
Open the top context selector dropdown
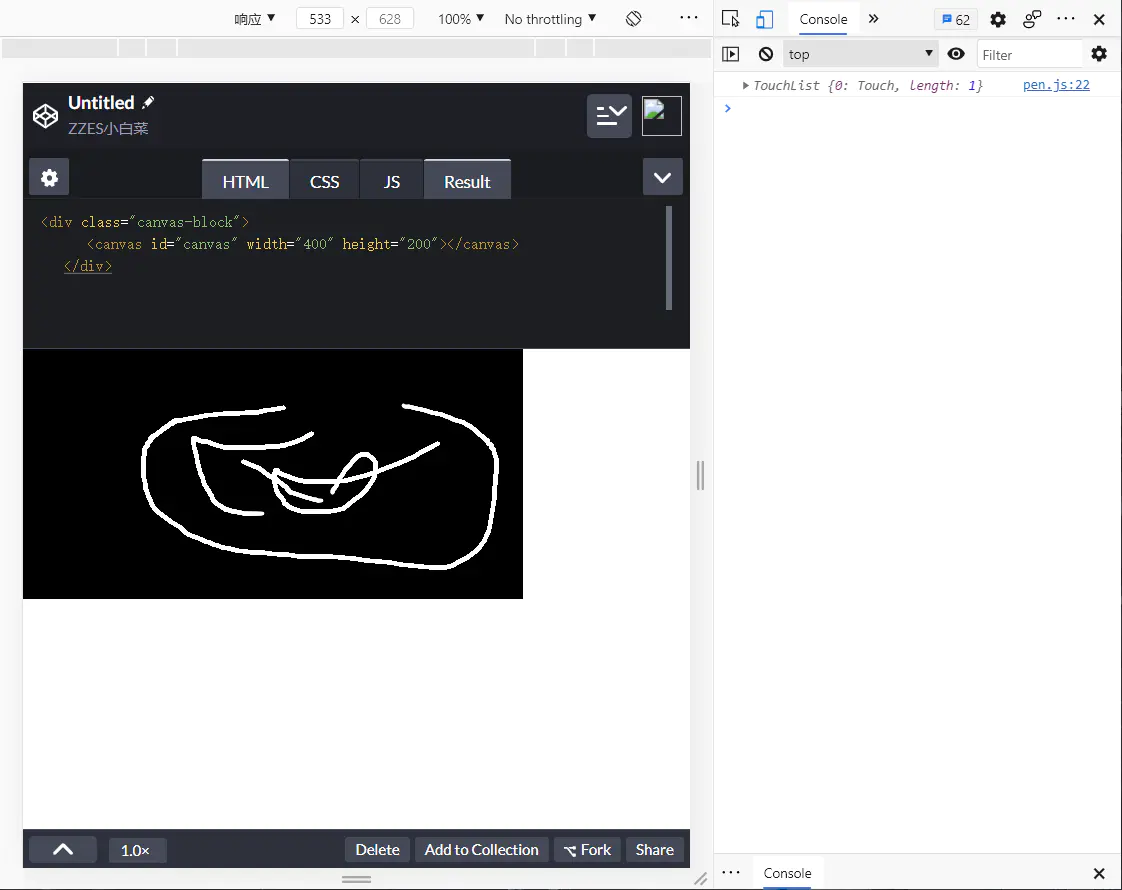861,54
